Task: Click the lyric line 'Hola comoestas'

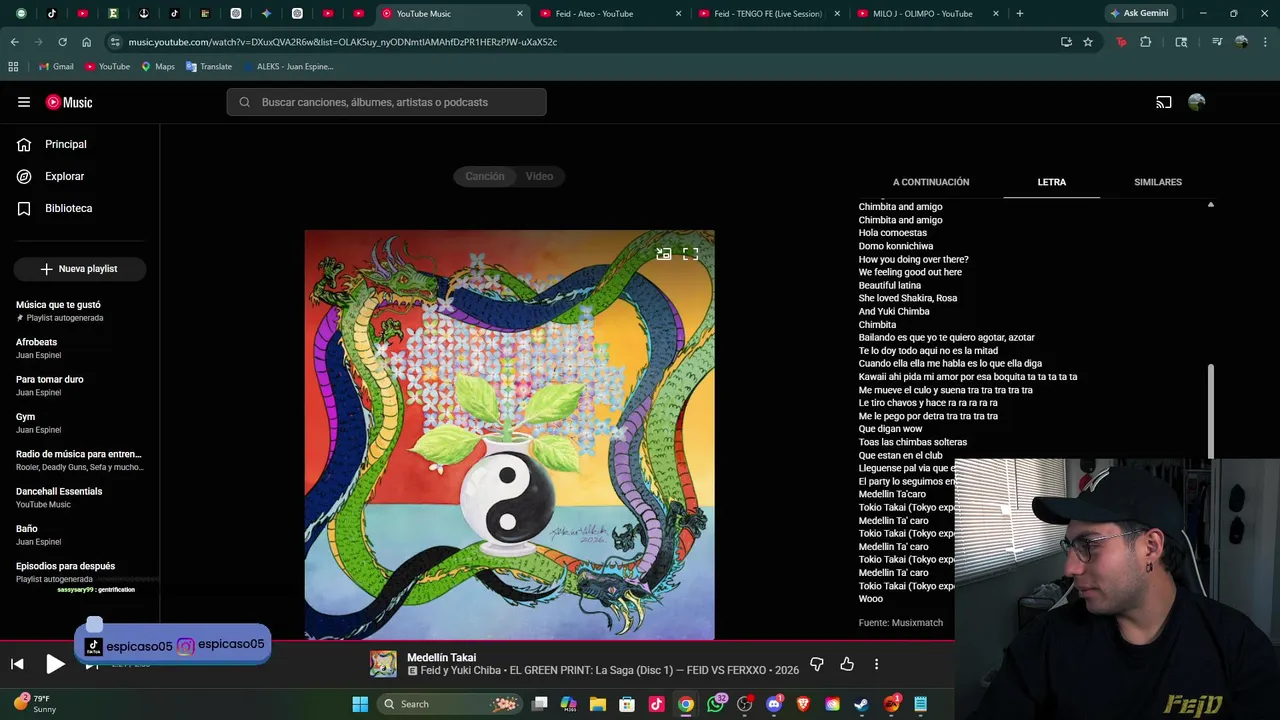Action: pyautogui.click(x=893, y=233)
